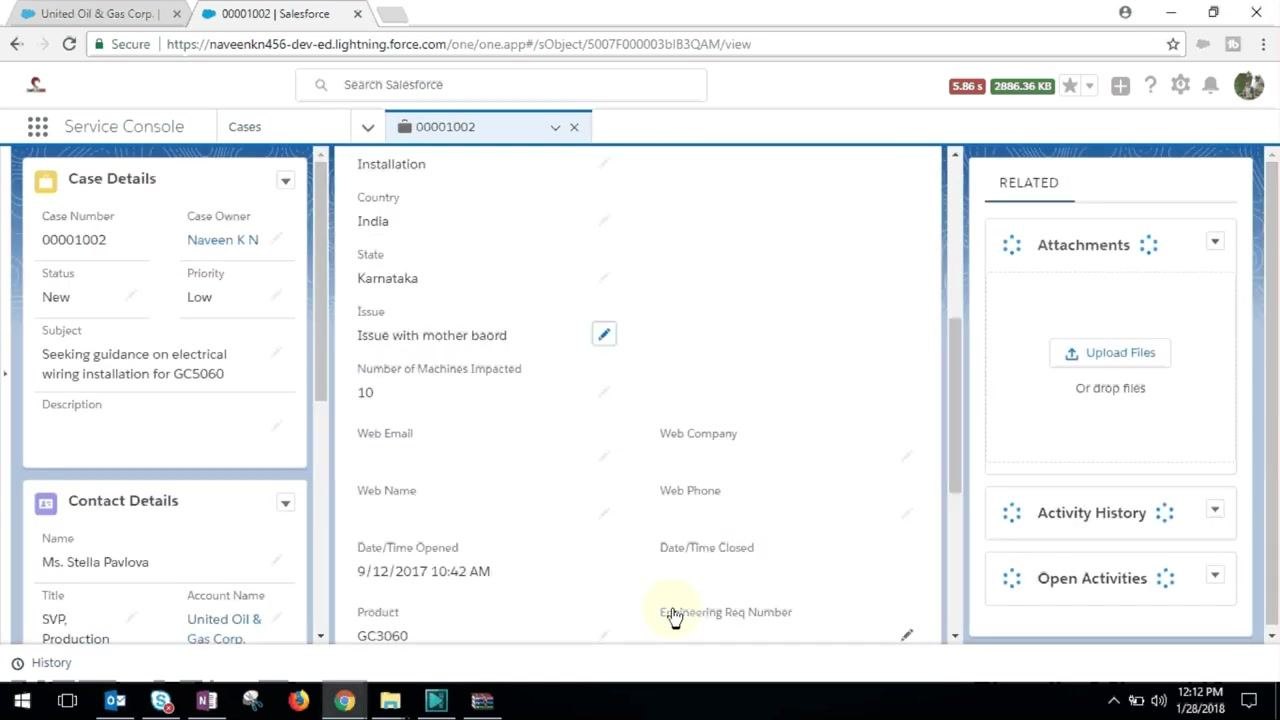Click the Upload Files button
This screenshot has width=1280, height=720.
tap(1110, 353)
